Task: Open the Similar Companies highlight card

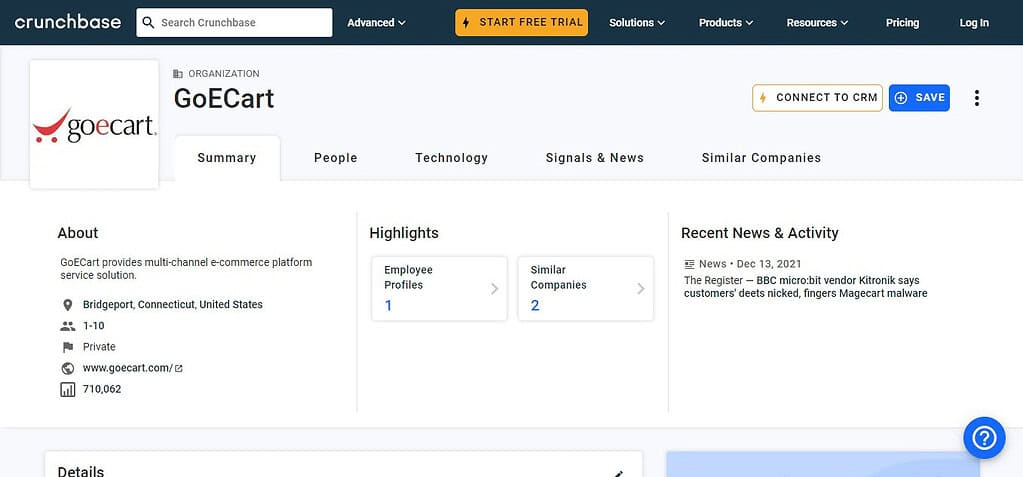Action: point(585,288)
